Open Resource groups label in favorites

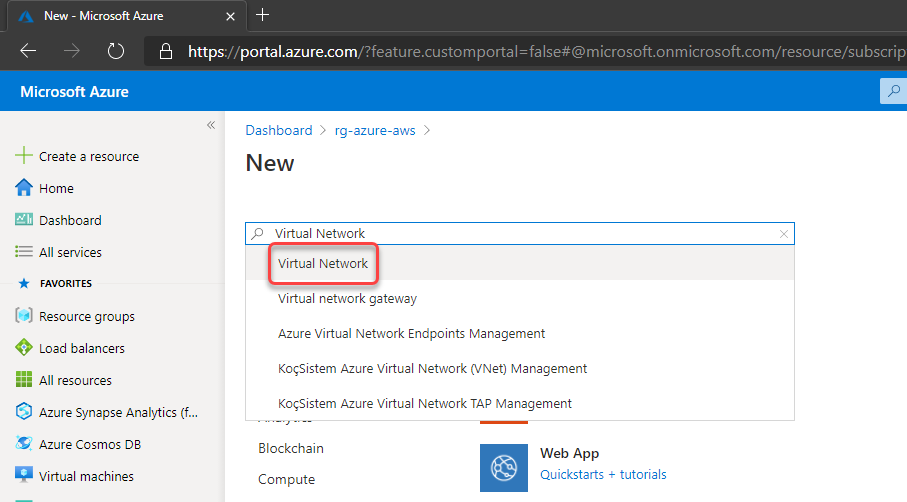(87, 317)
